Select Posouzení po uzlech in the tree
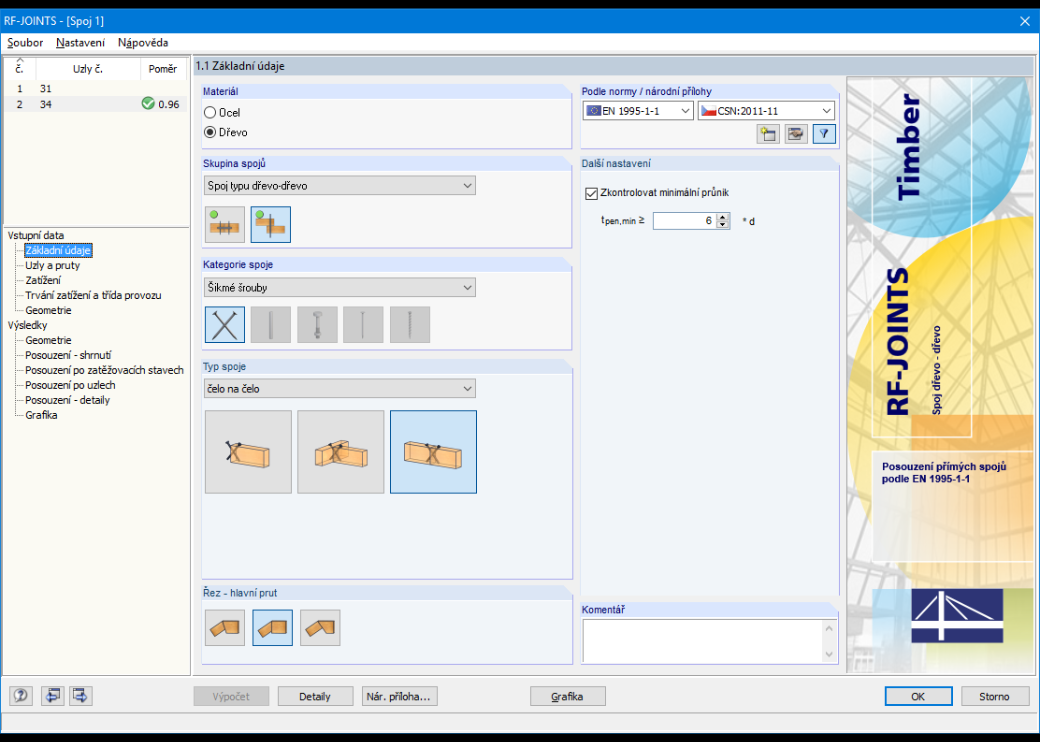This screenshot has width=1040, height=742. [70, 385]
